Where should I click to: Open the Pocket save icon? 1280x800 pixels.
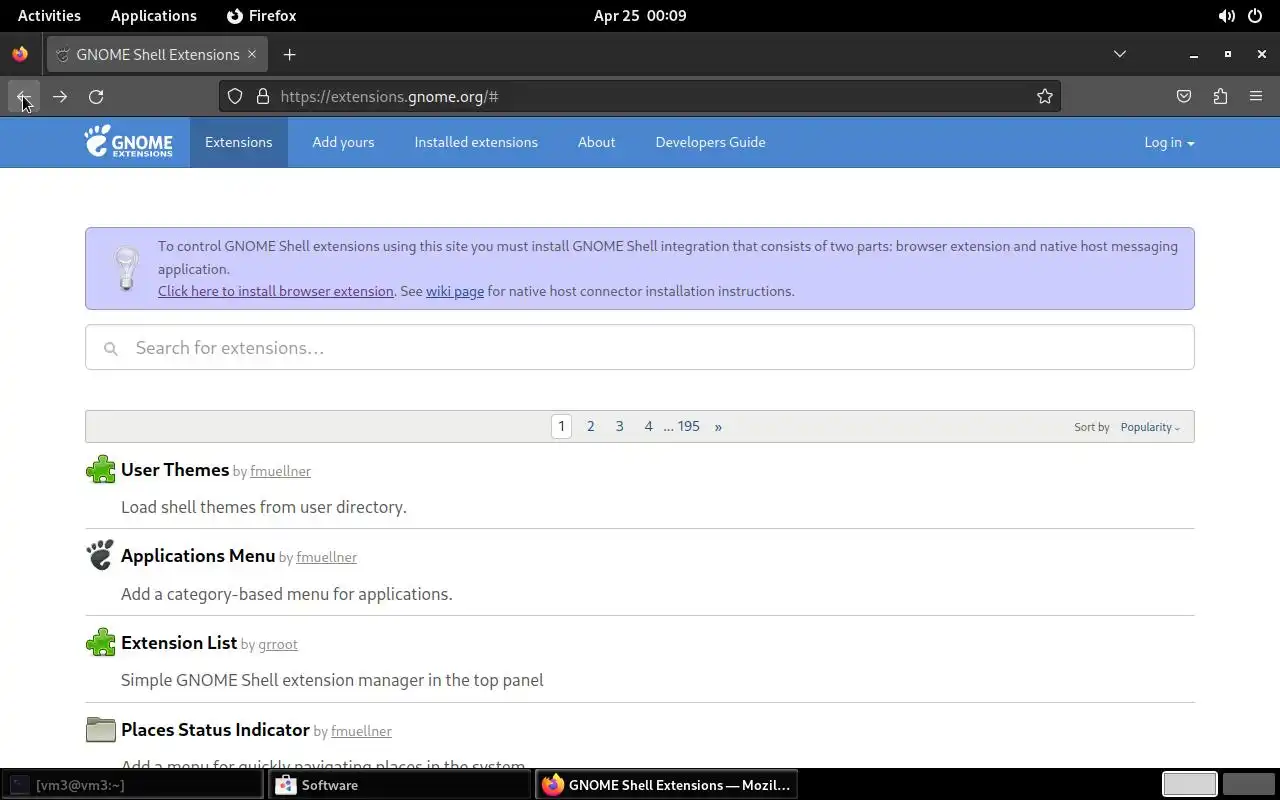point(1184,96)
